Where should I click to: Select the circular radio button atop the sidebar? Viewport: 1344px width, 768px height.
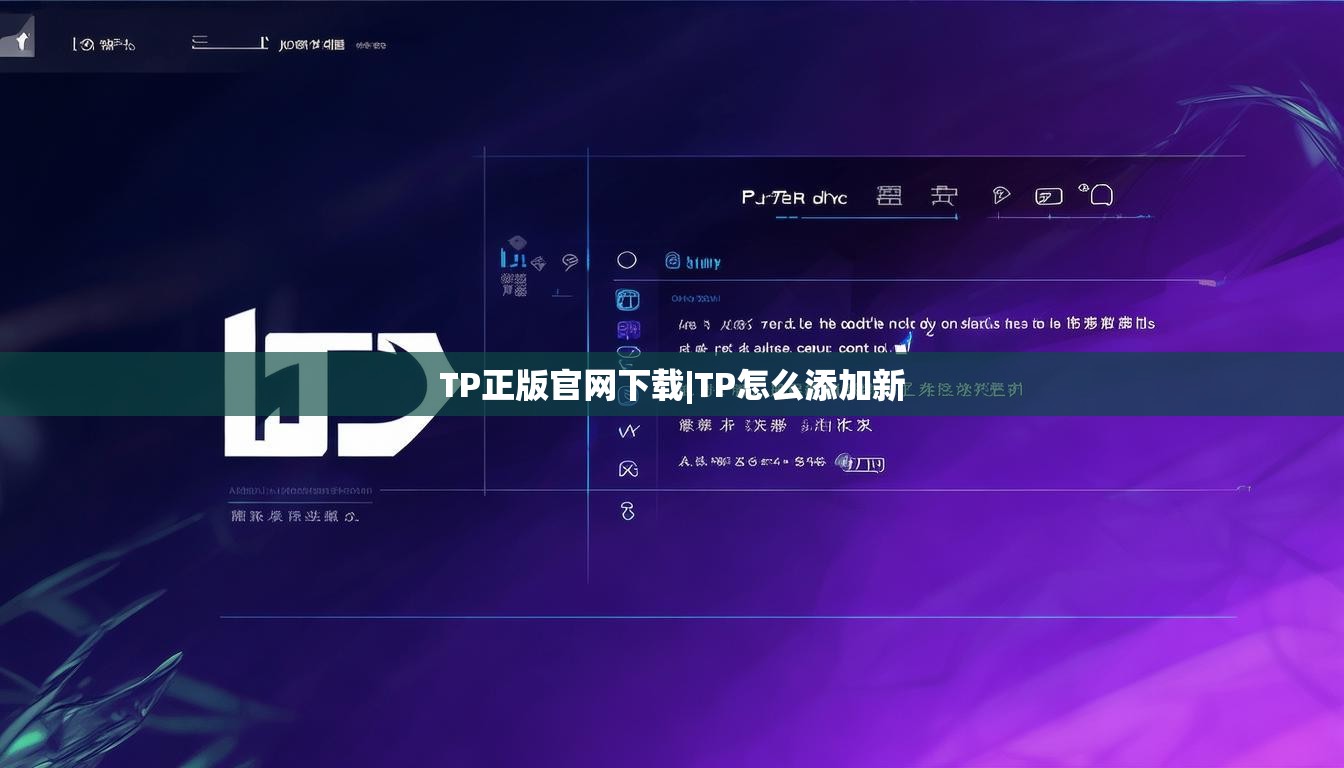[627, 258]
